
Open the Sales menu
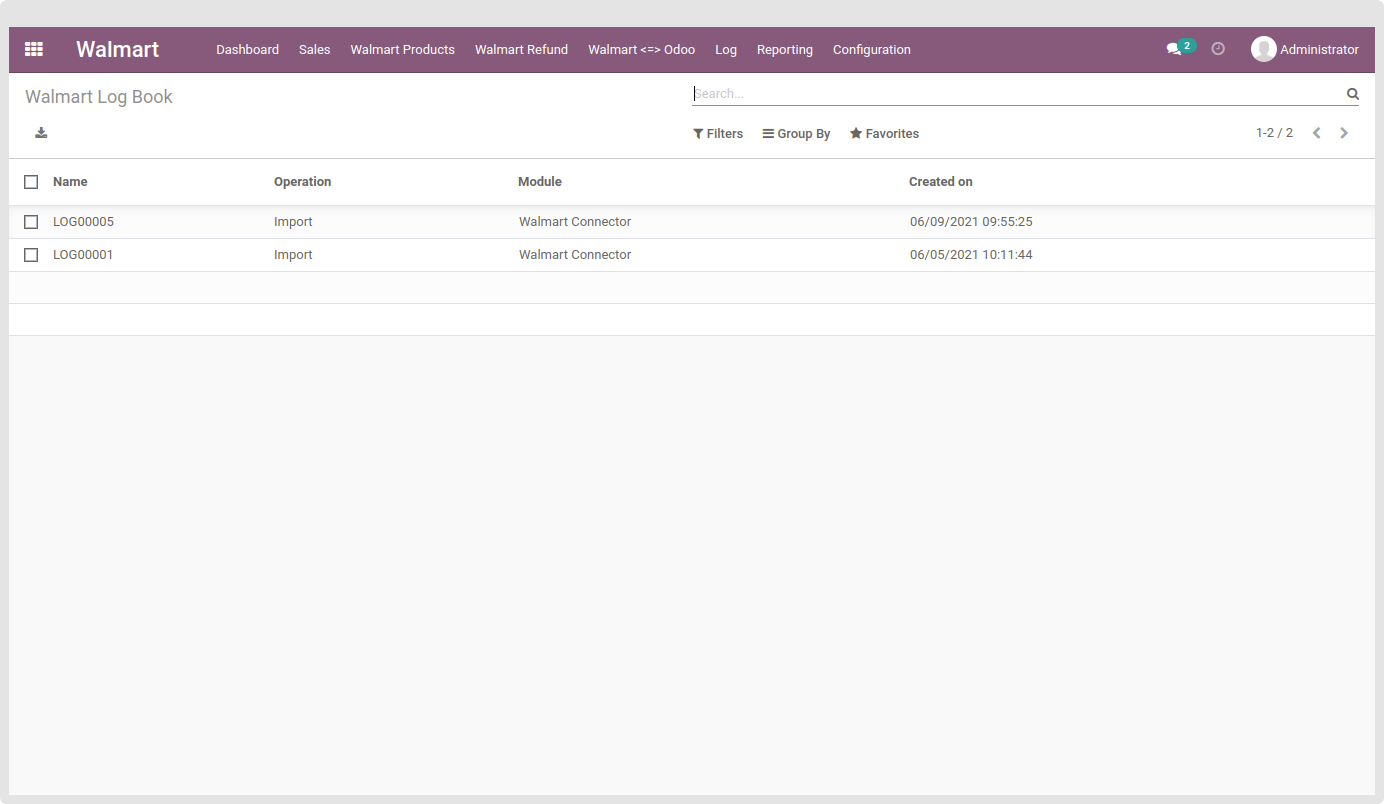coord(314,50)
